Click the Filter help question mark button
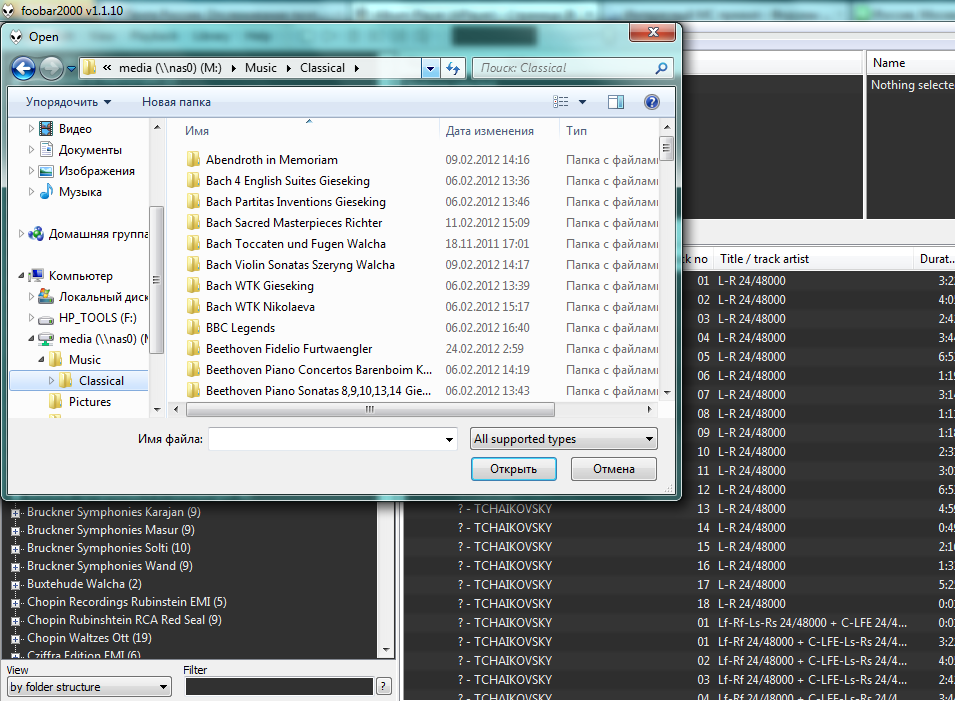The image size is (955, 701). 383,687
